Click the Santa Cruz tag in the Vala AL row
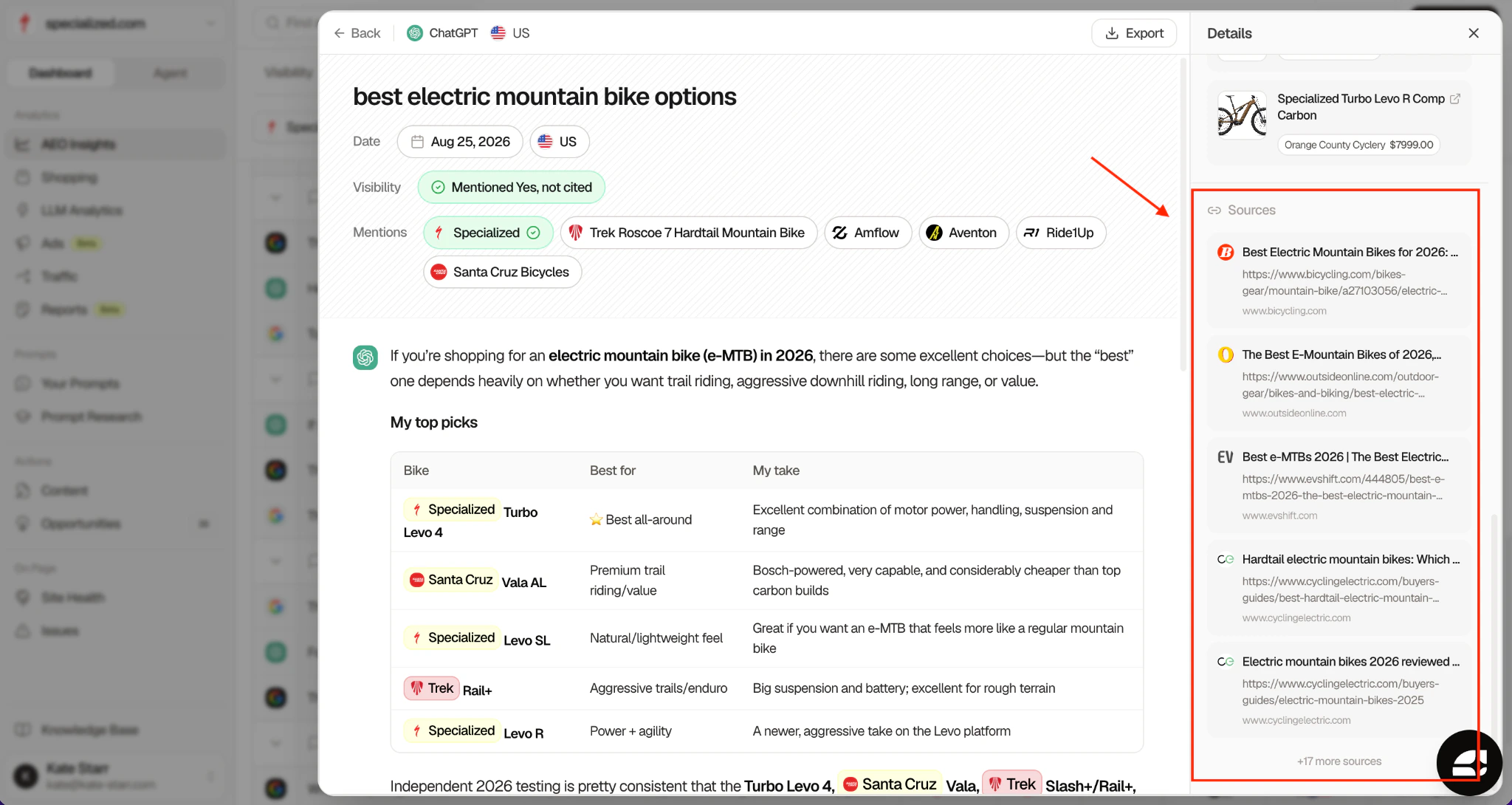The image size is (1512, 805). (451, 580)
